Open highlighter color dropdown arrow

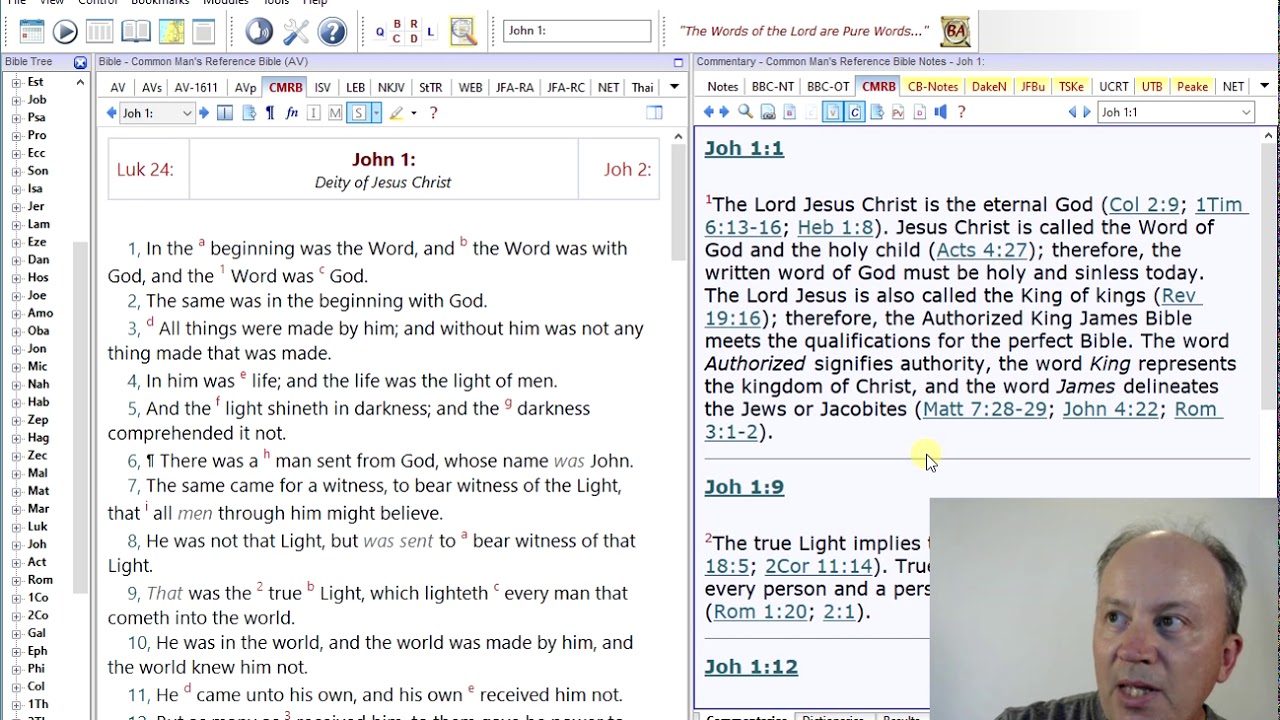[414, 113]
